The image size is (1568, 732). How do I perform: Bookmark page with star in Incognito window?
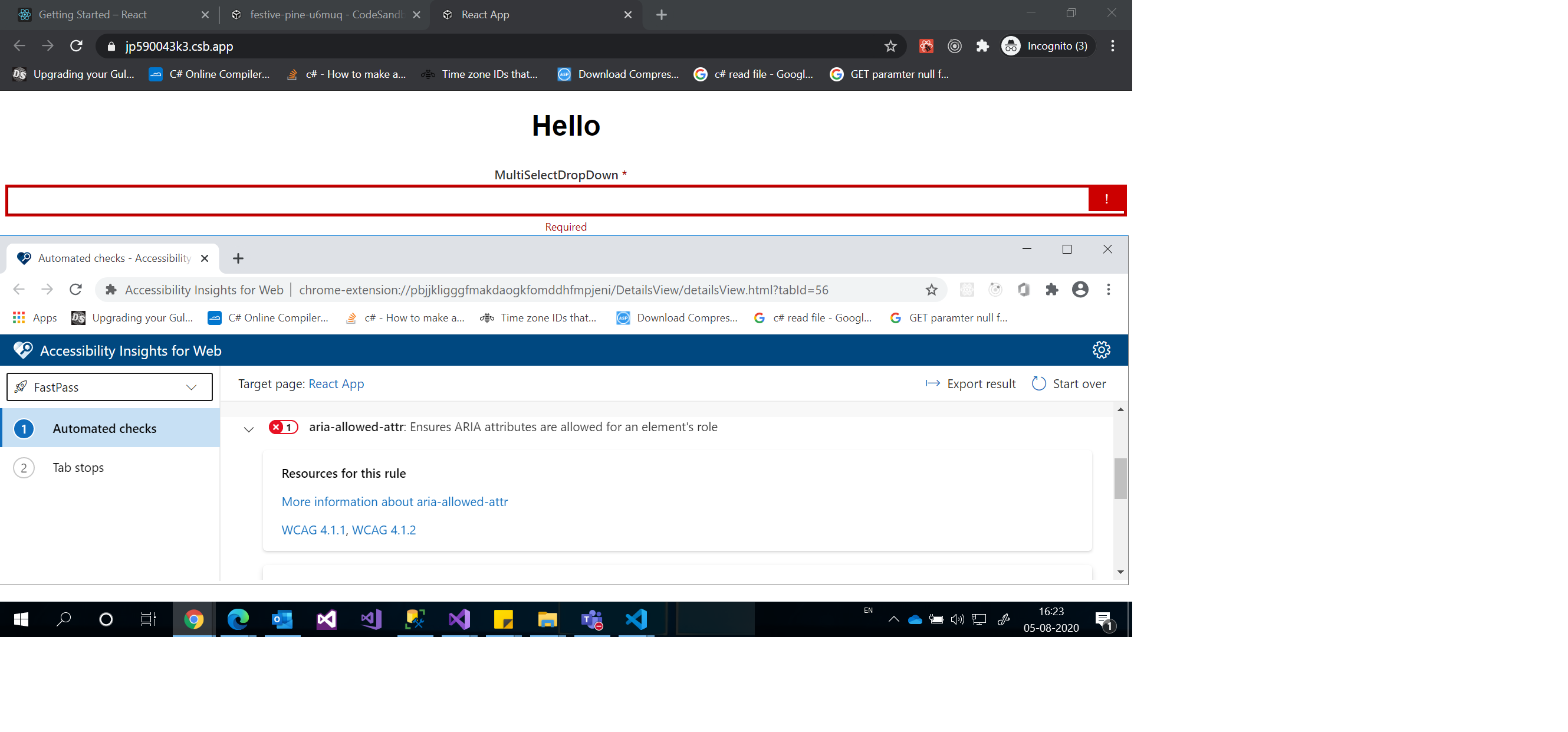pos(890,46)
